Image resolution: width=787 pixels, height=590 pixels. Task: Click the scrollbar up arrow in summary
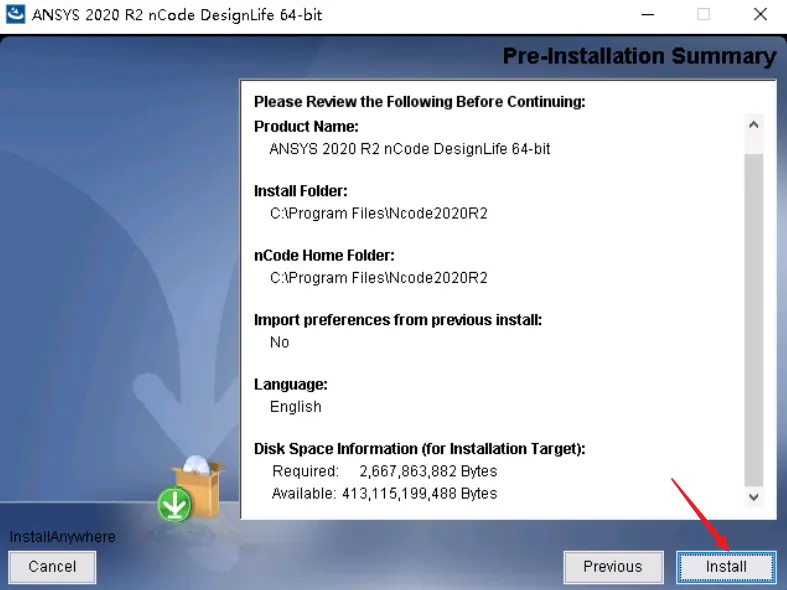pos(753,125)
